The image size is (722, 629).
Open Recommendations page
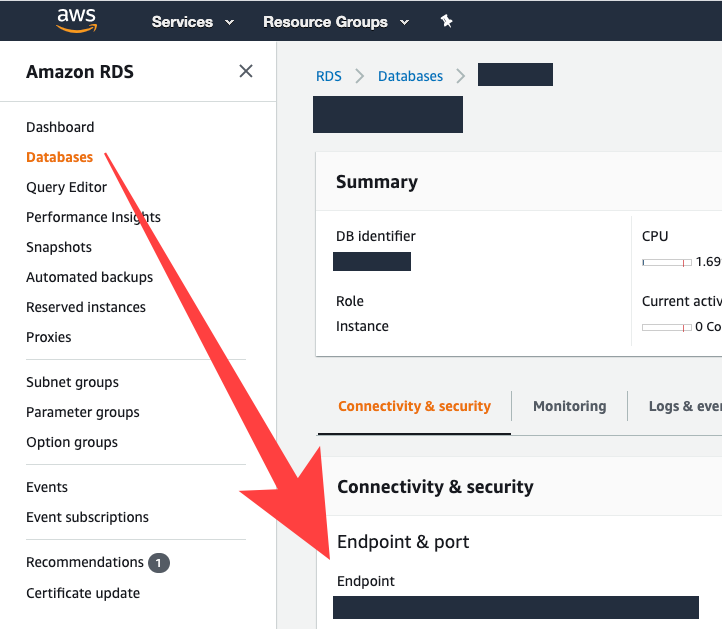click(x=85, y=562)
